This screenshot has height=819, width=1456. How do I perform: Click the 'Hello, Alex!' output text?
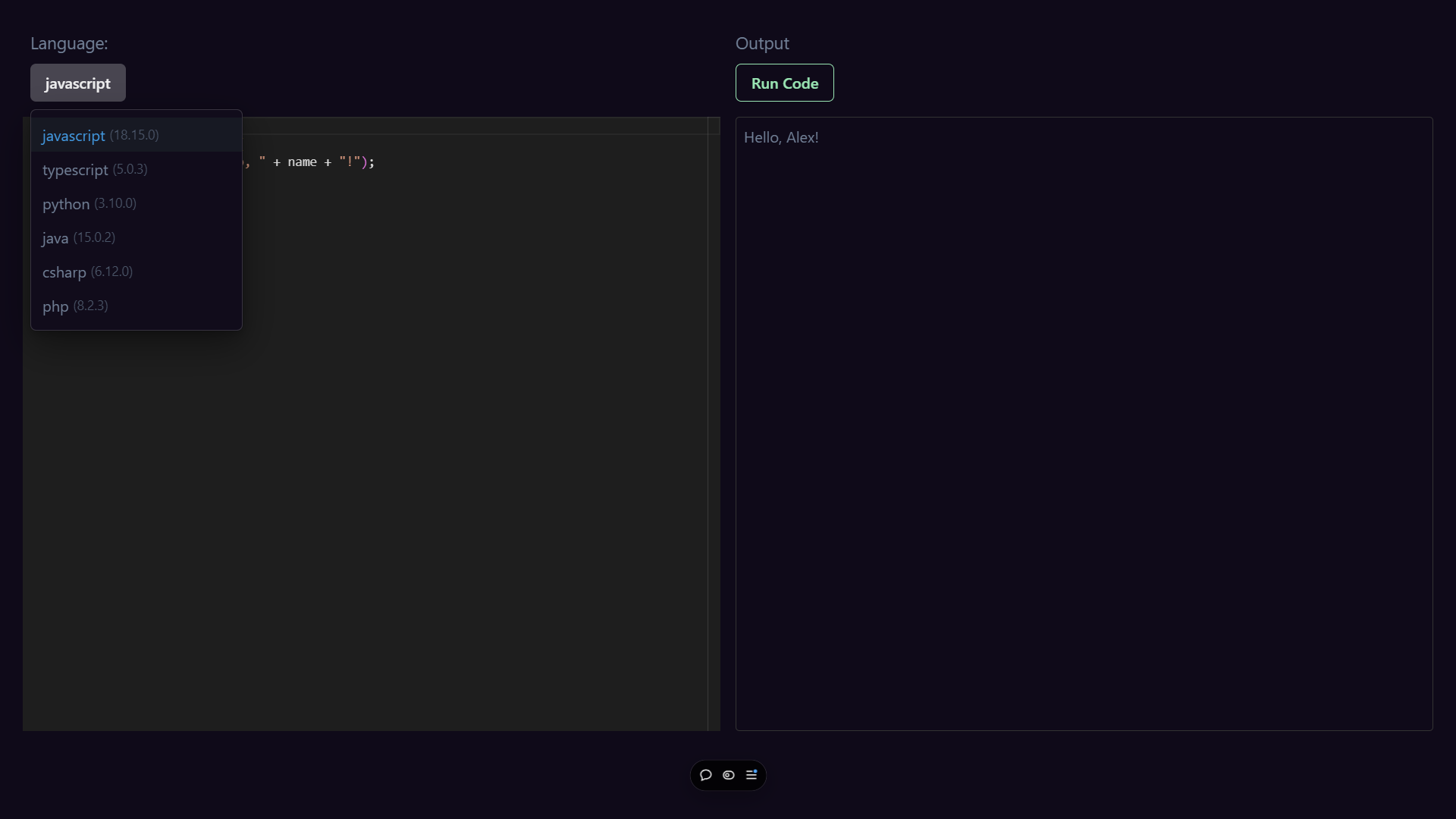coord(781,137)
